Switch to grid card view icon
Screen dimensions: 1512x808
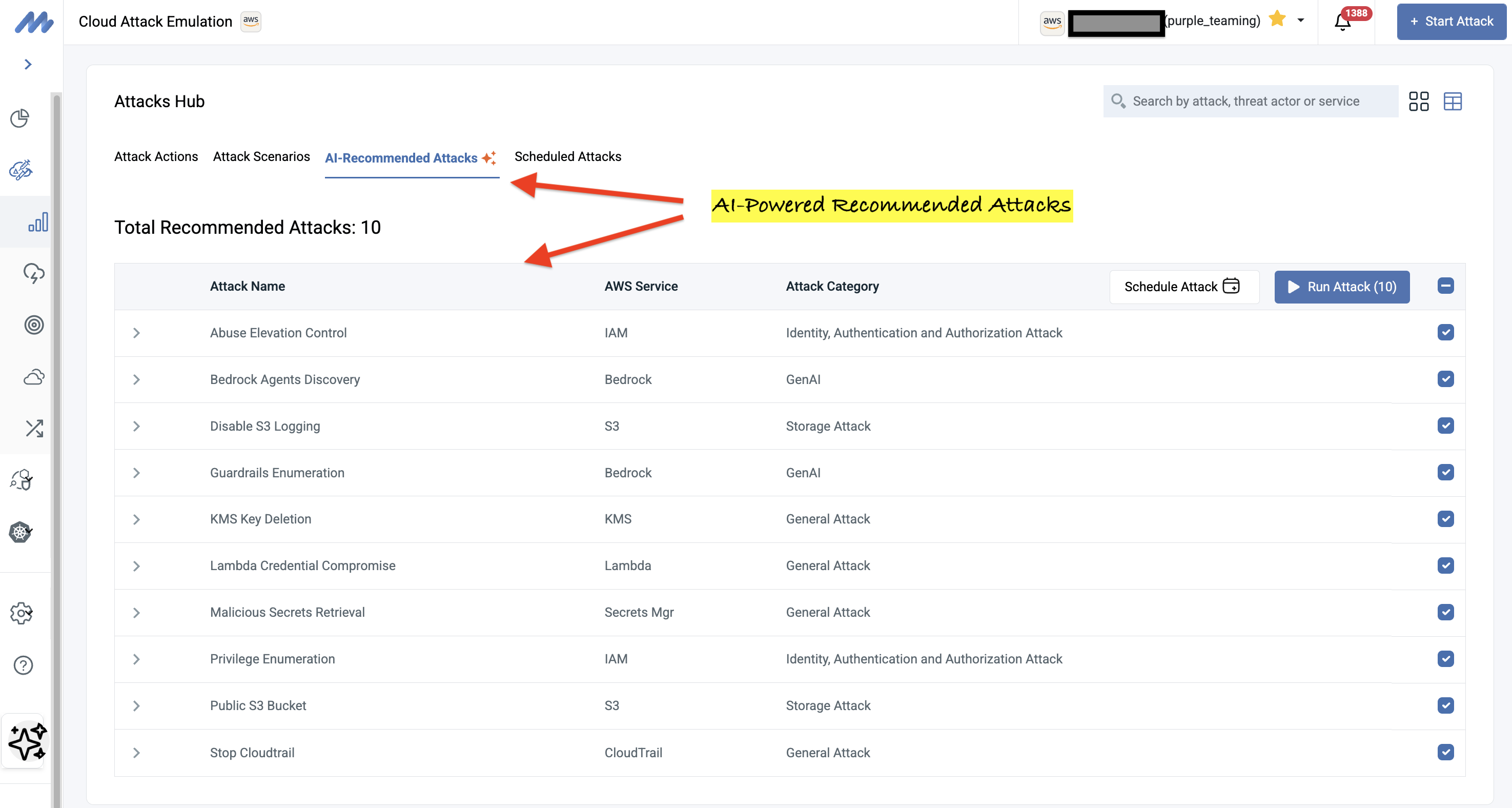pyautogui.click(x=1418, y=101)
